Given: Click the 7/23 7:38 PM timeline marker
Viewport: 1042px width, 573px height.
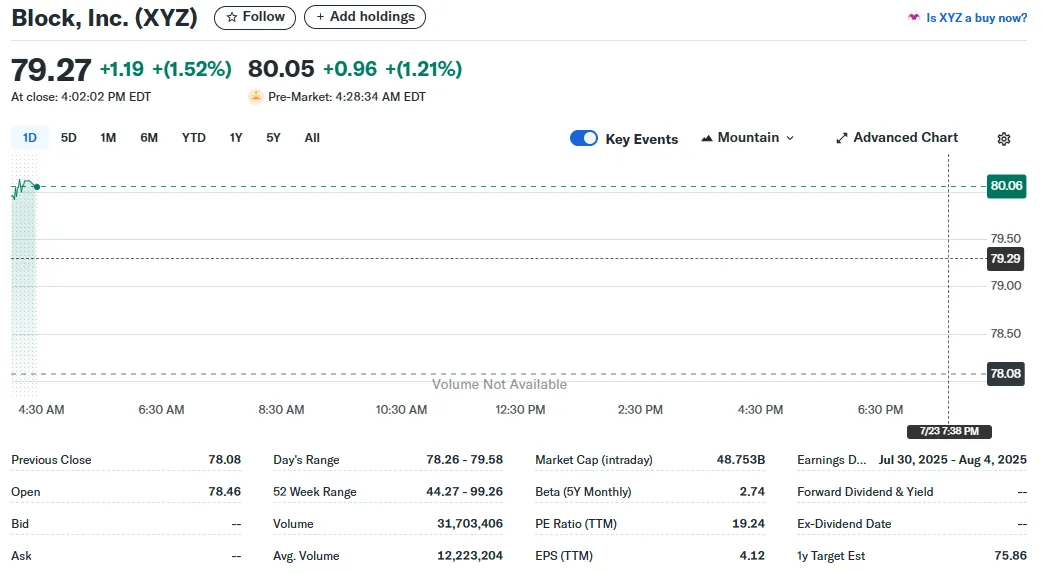Looking at the screenshot, I should [x=949, y=431].
